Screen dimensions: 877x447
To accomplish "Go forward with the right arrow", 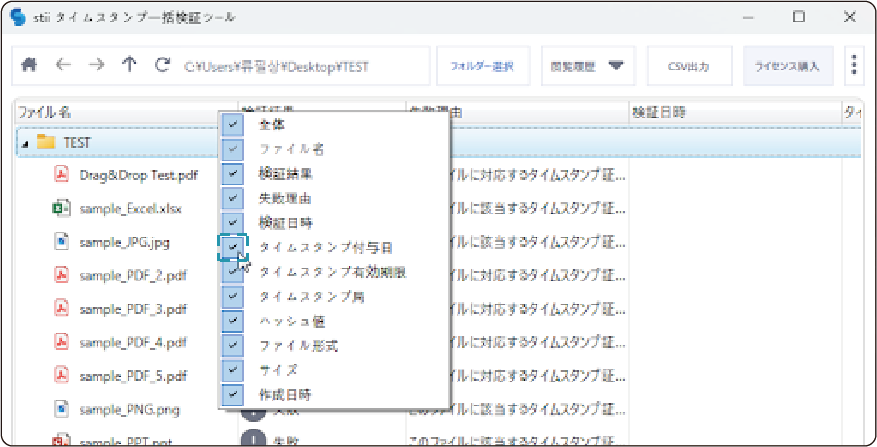I will pos(96,66).
